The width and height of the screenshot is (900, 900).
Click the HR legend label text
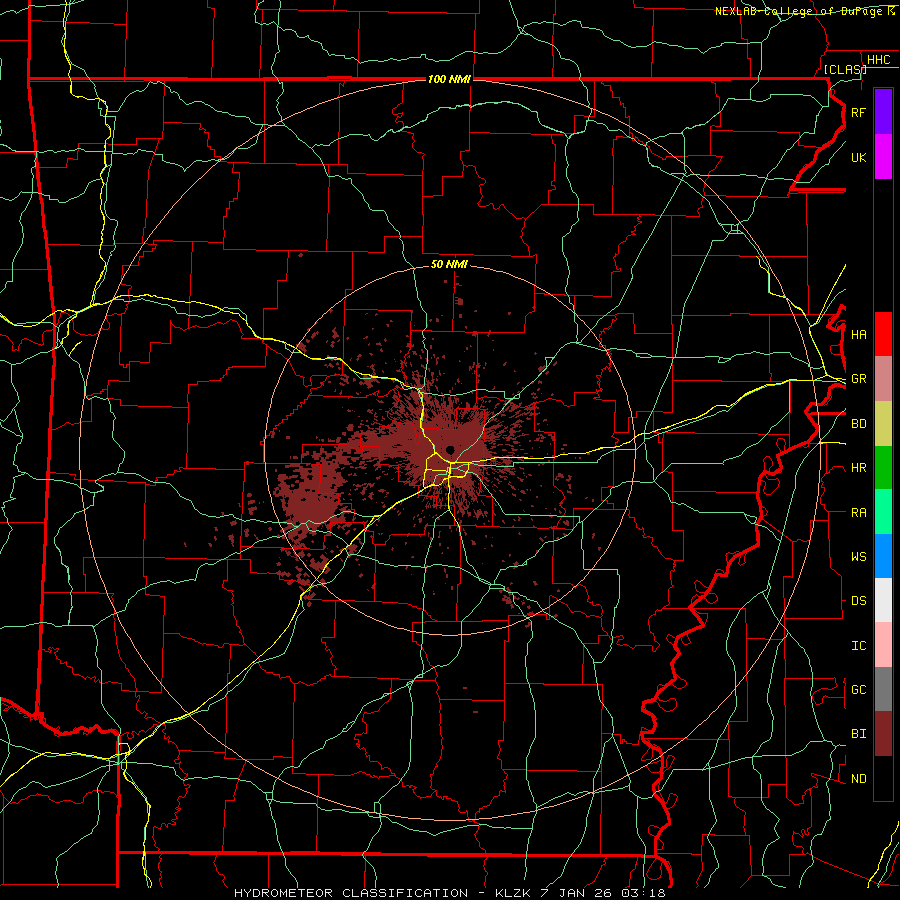pos(859,468)
